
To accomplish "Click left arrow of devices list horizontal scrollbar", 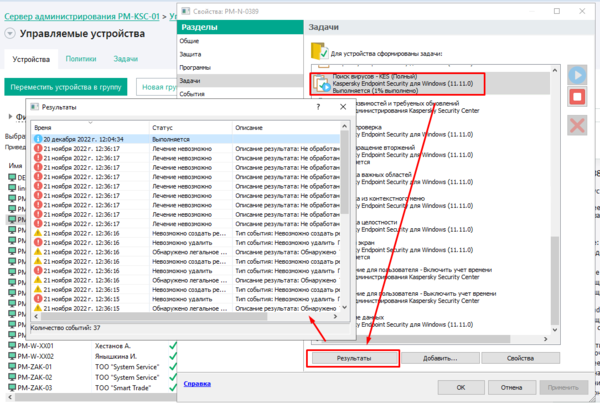I will [10, 397].
